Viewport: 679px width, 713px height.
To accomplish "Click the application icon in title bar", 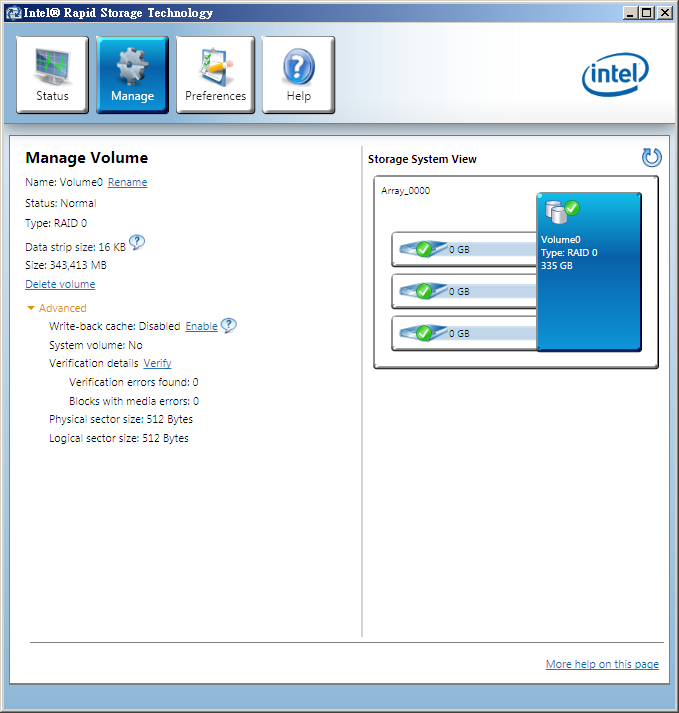I will [x=14, y=13].
